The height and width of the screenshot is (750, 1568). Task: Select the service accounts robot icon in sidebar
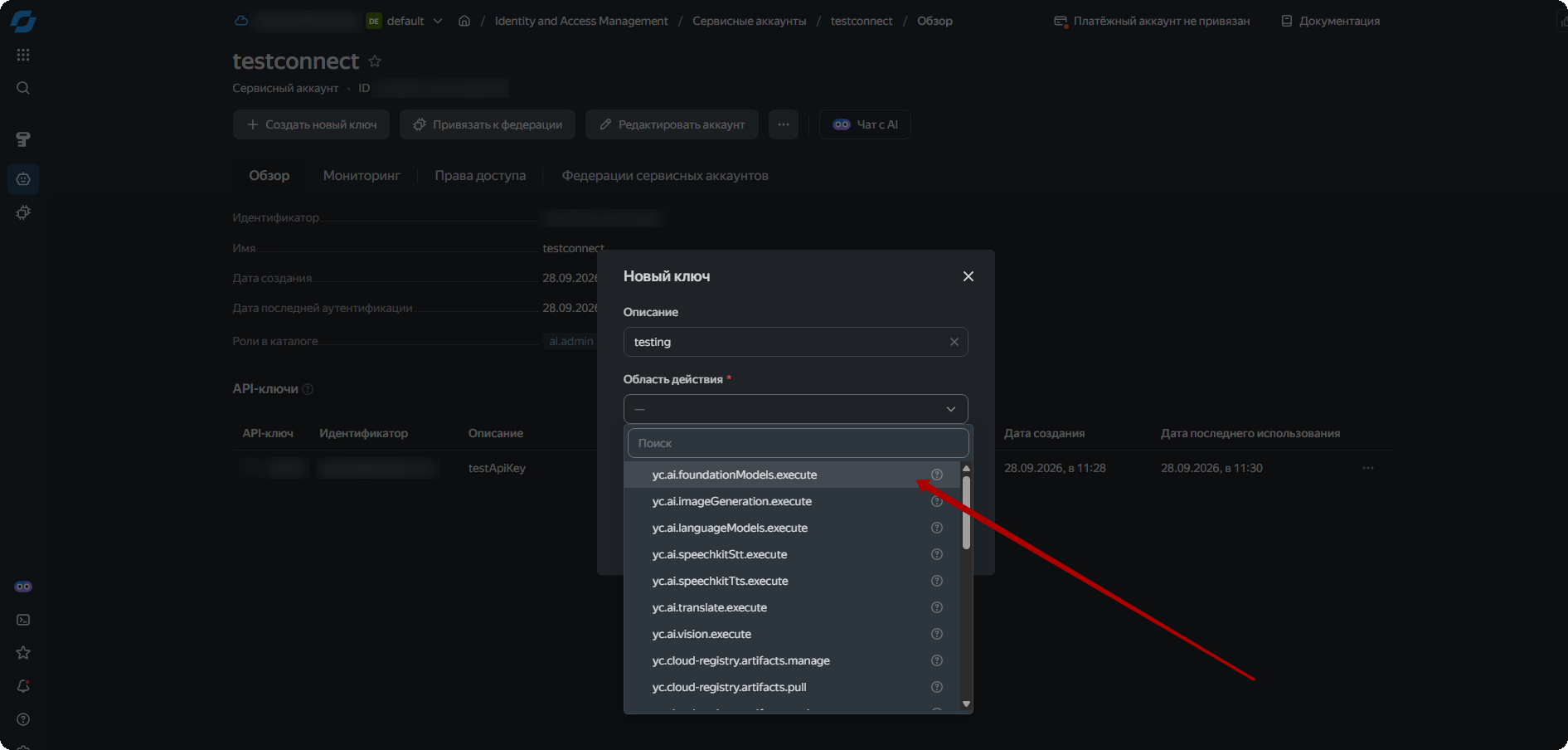tap(23, 179)
